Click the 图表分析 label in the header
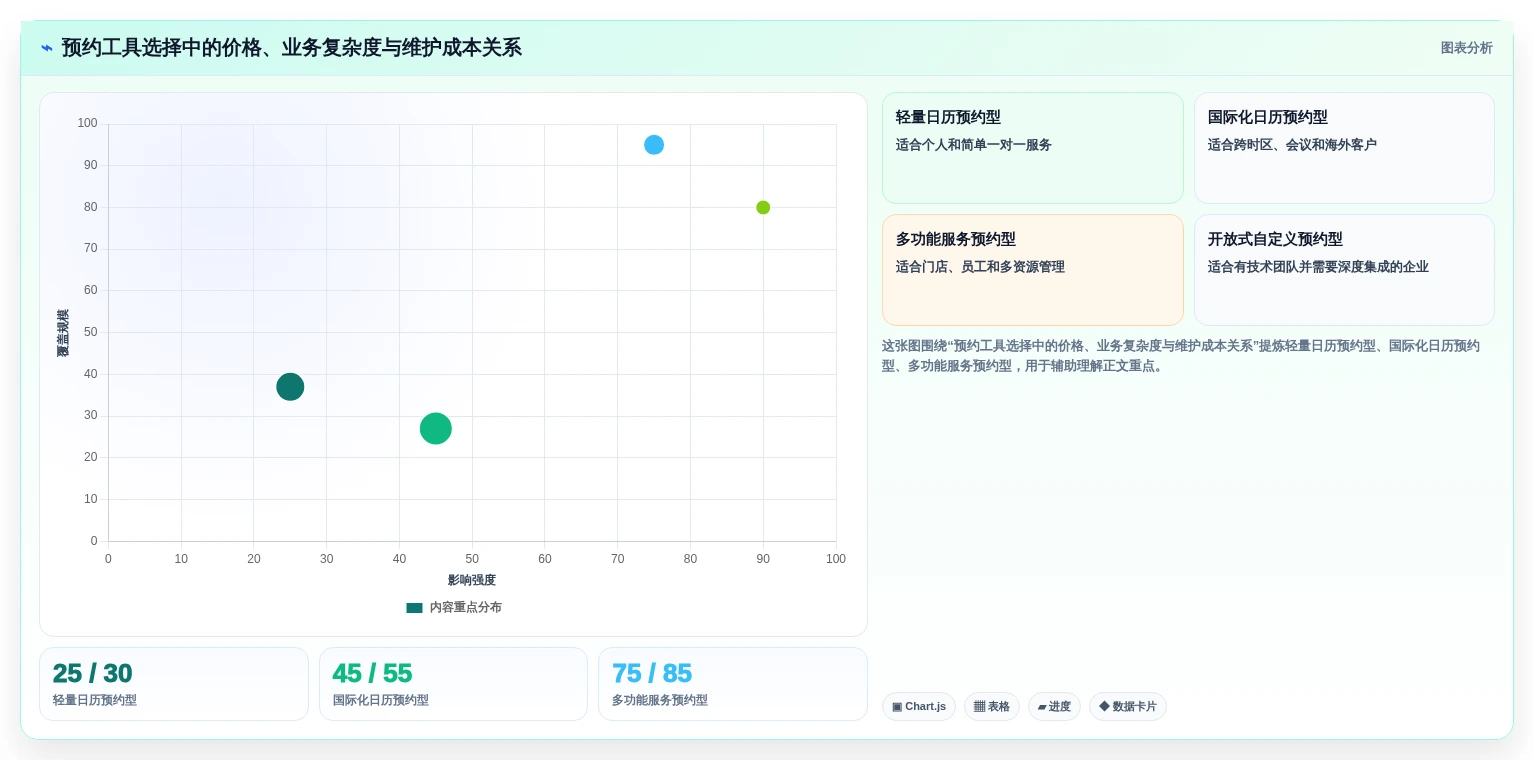This screenshot has width=1534, height=760. pyautogui.click(x=1466, y=48)
